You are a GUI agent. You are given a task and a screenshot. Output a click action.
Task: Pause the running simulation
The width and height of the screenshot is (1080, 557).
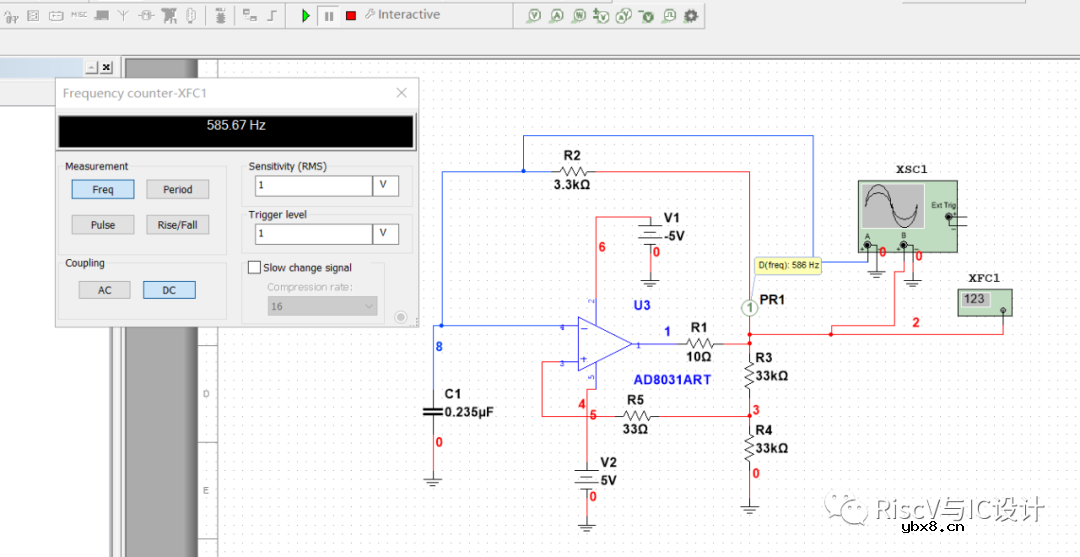click(x=328, y=15)
